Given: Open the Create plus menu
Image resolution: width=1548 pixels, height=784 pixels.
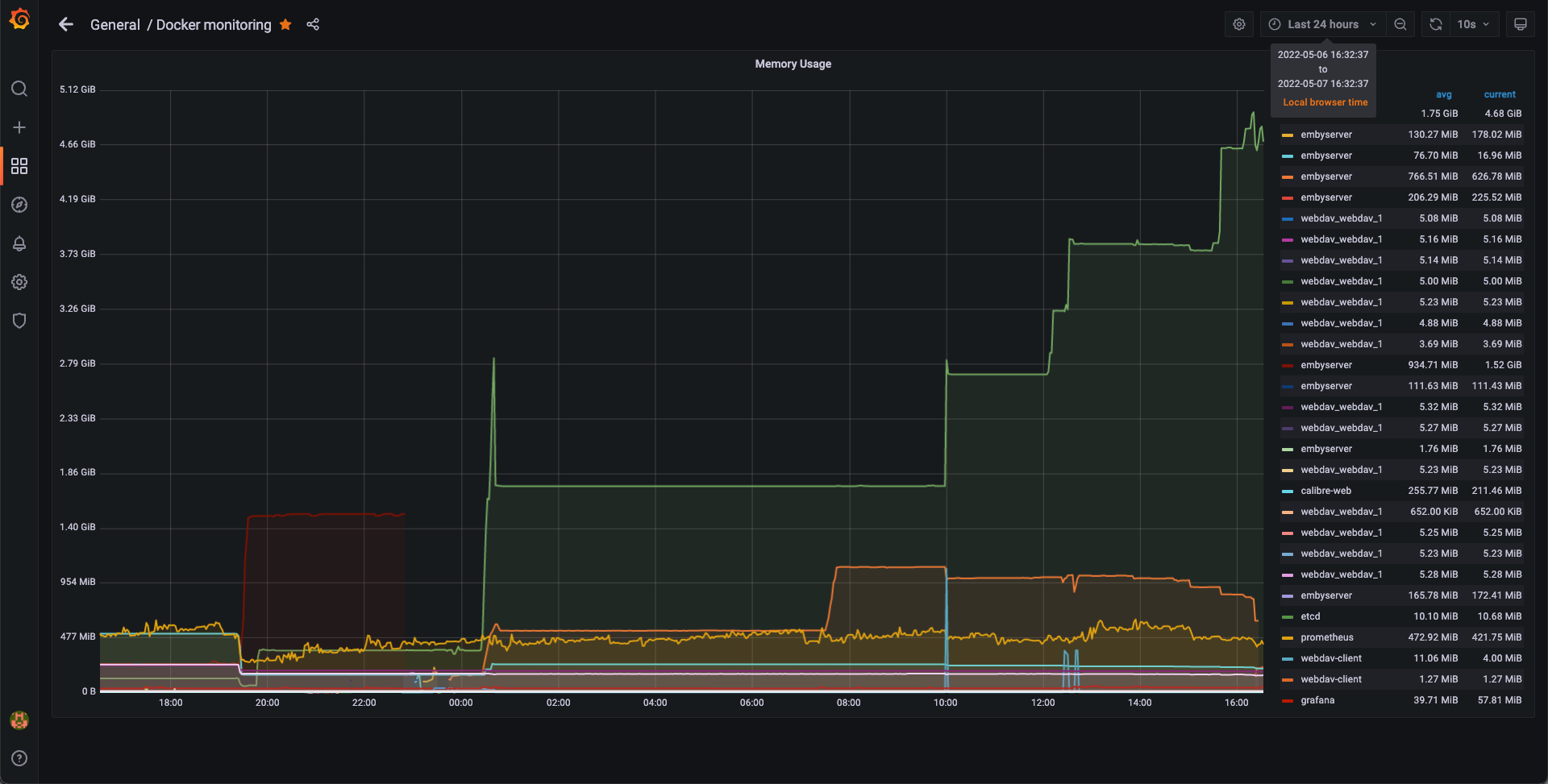Looking at the screenshot, I should pyautogui.click(x=19, y=127).
